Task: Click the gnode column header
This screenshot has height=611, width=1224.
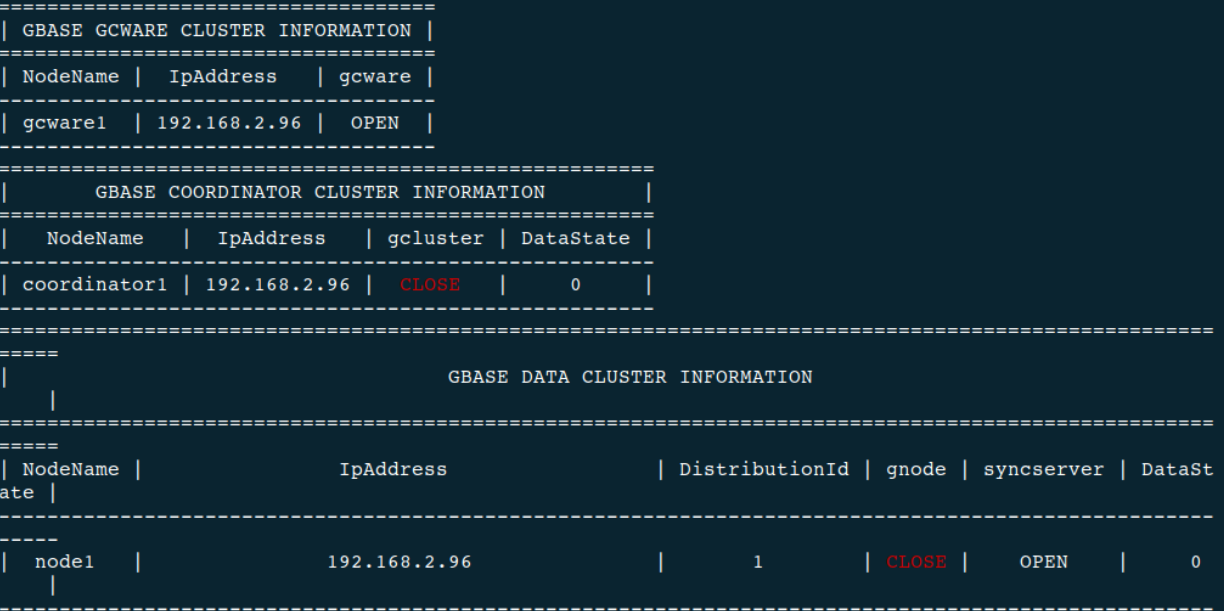Action: [x=917, y=469]
